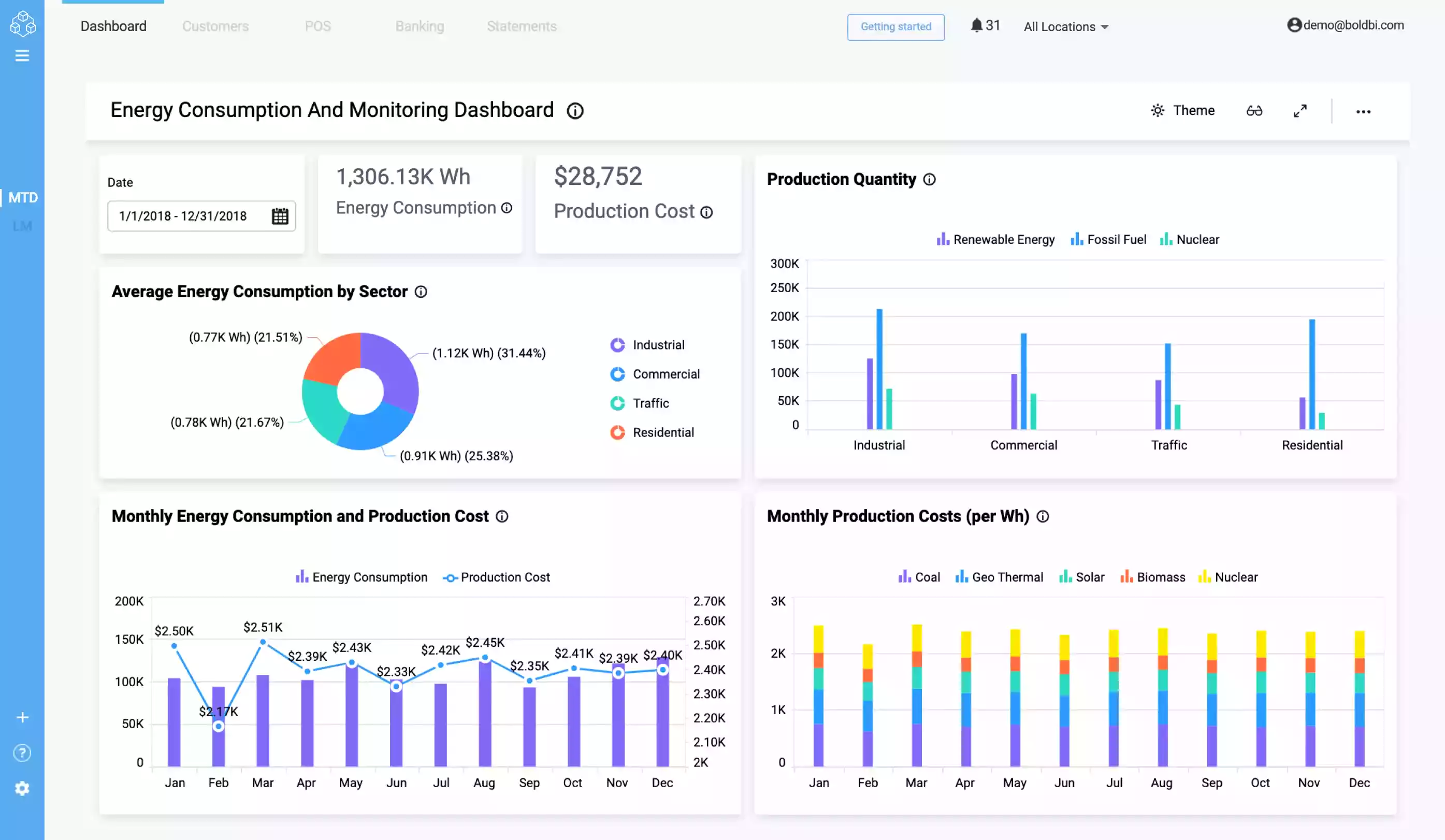Toggle Residential legend in donut chart
Viewport: 1445px width, 840px height.
pos(652,432)
